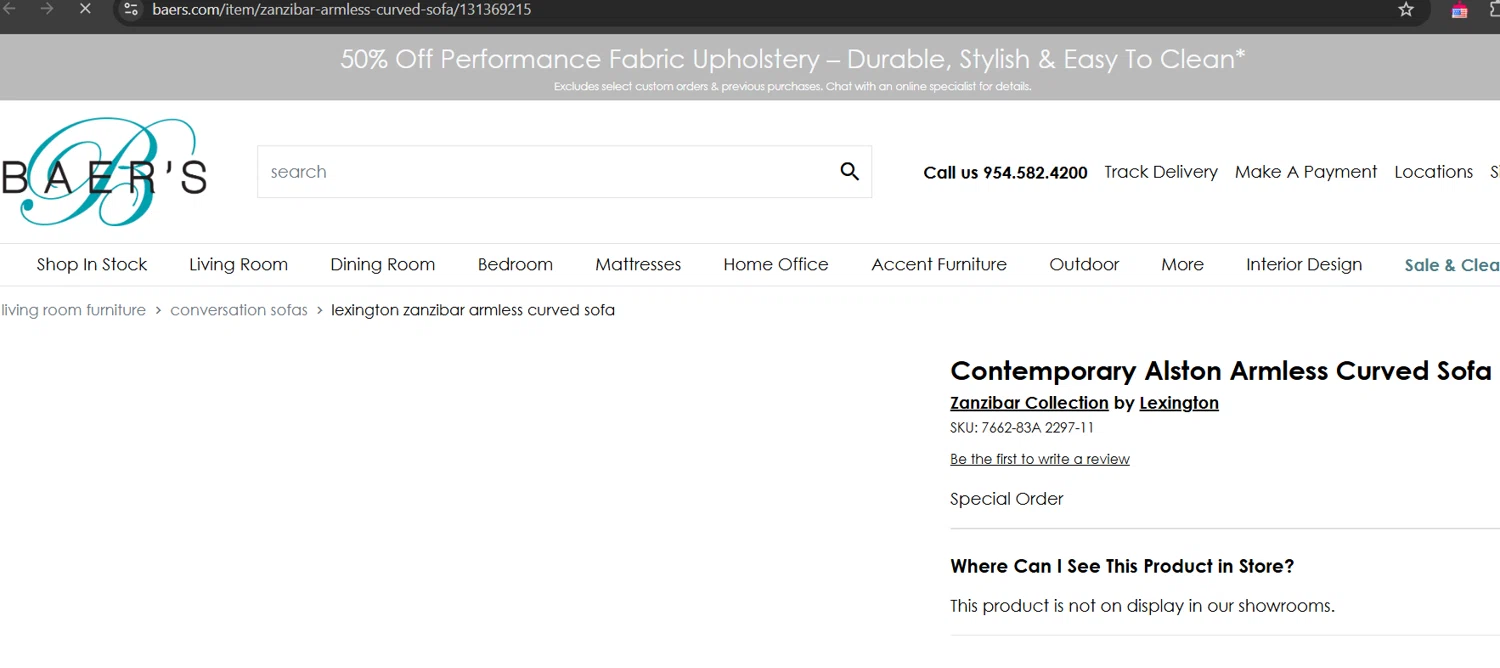This screenshot has width=1500, height=668.
Task: Click the Special Order text
Action: [x=1007, y=499]
